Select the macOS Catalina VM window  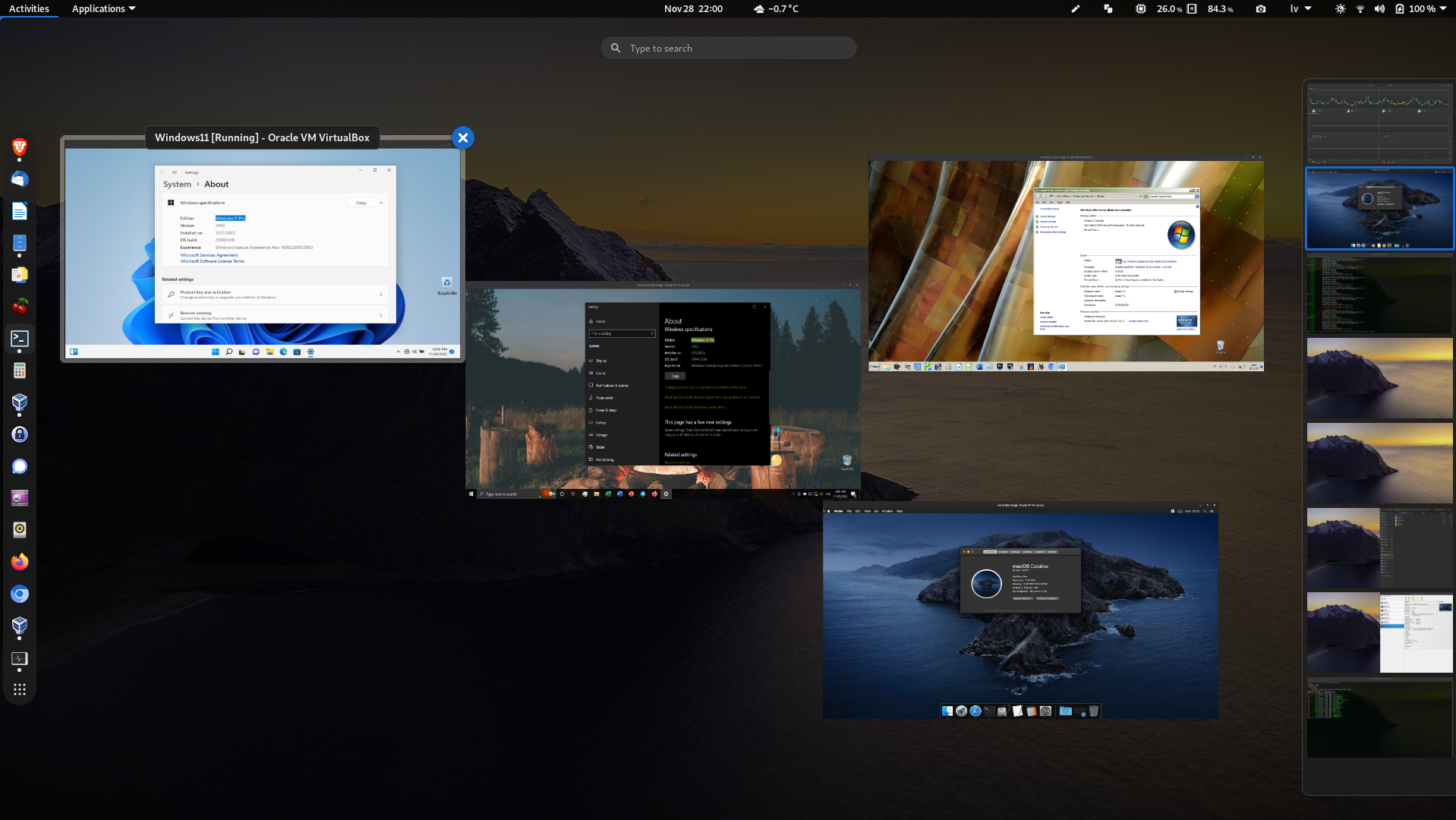click(1020, 611)
